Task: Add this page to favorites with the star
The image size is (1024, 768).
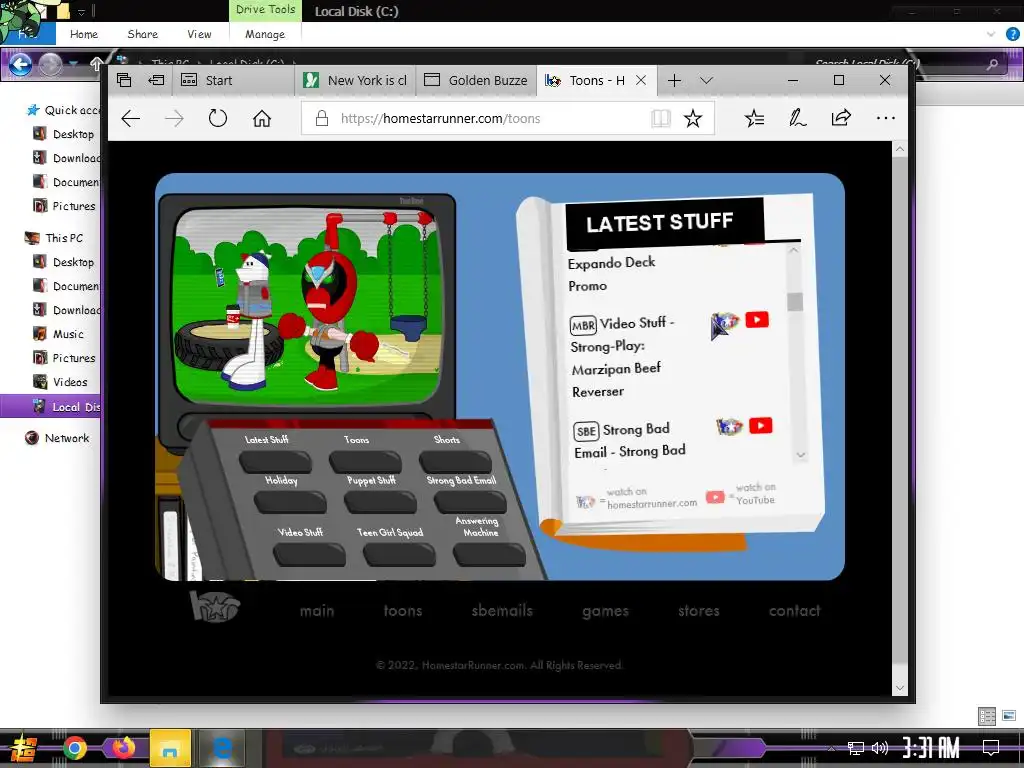Action: [693, 118]
